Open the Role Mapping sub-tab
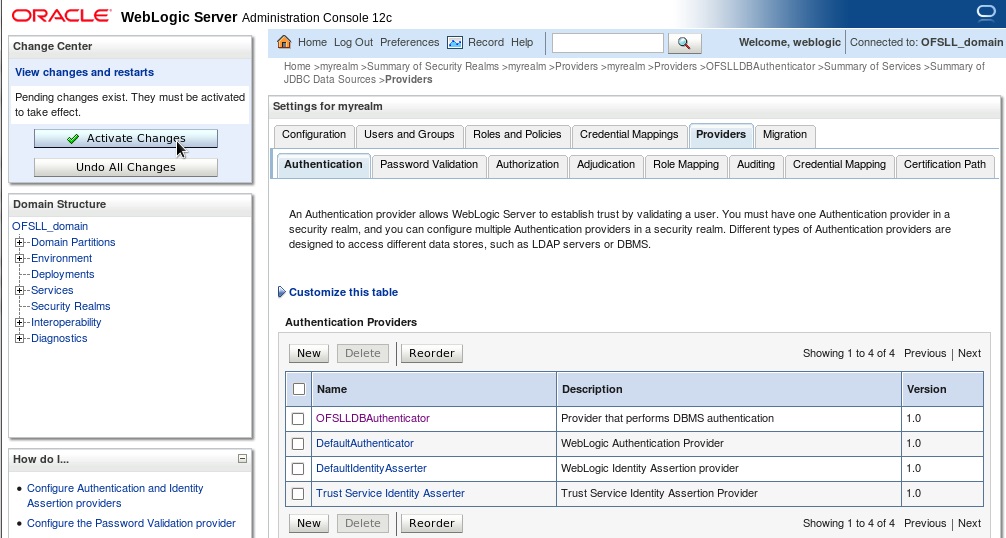 686,165
